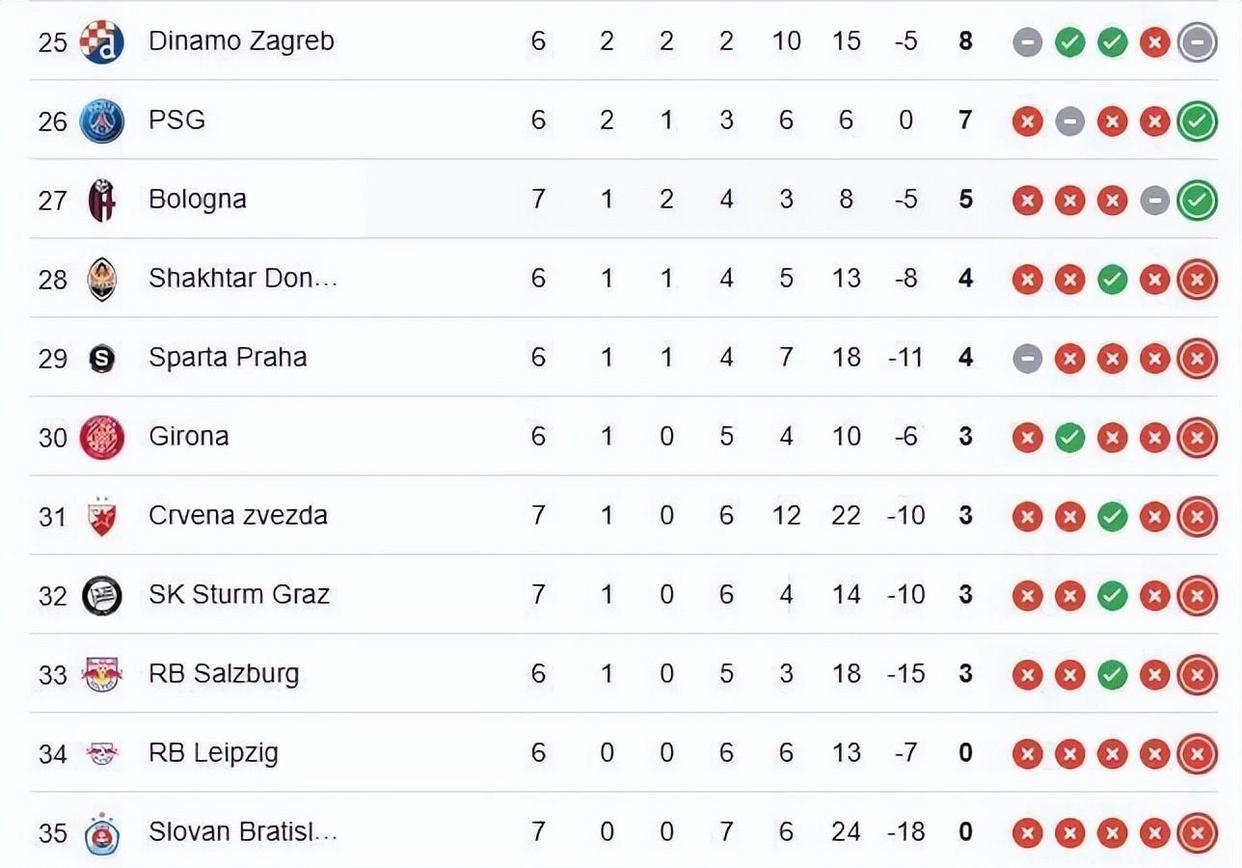Image resolution: width=1242 pixels, height=868 pixels.
Task: Open the RB Leipzig team page link
Action: click(213, 752)
